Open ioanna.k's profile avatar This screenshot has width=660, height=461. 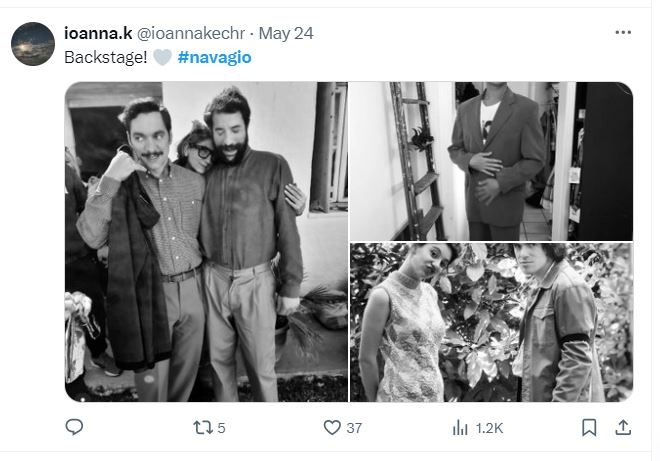33,44
